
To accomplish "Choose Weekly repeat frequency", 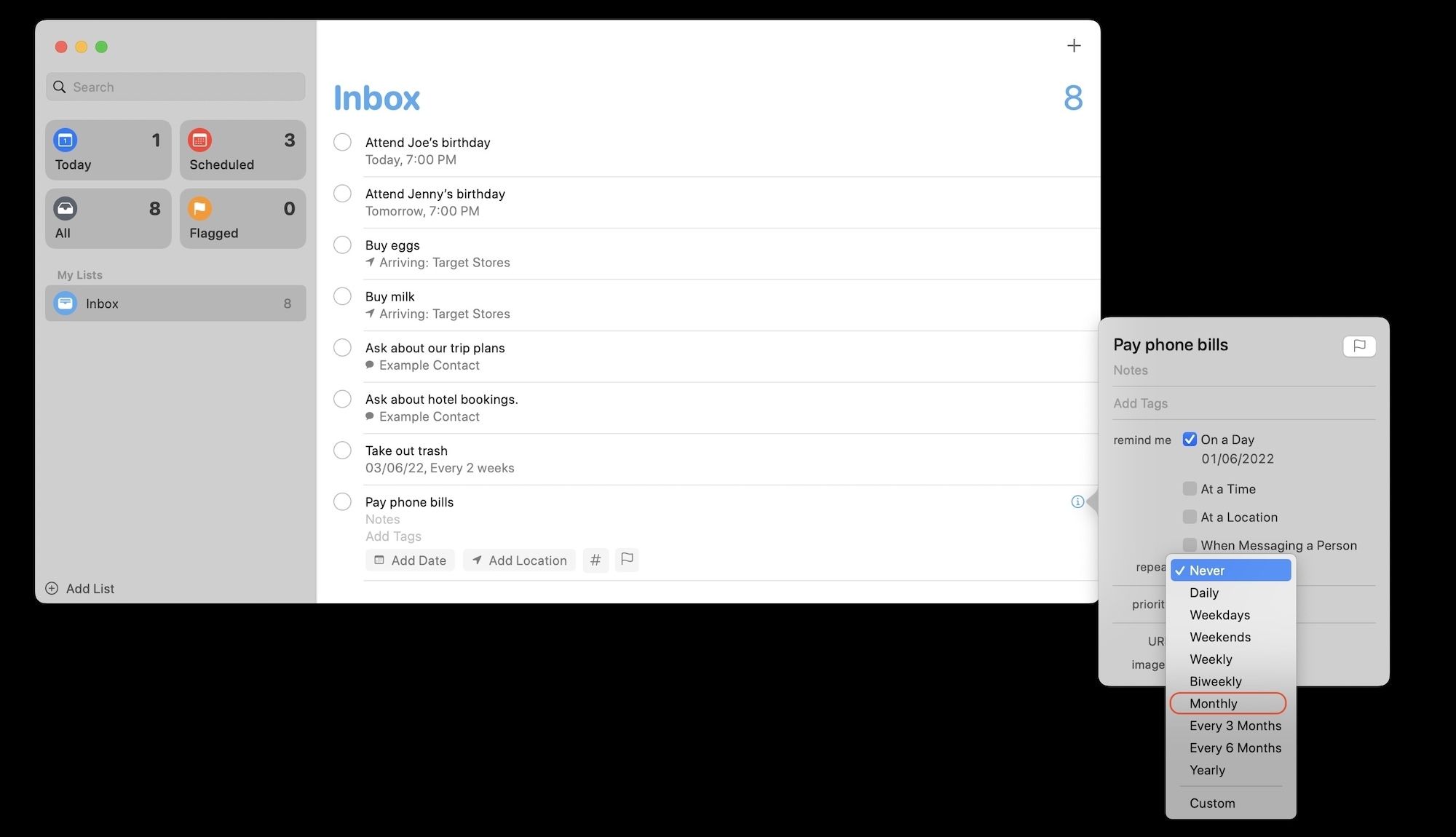I will click(x=1211, y=659).
